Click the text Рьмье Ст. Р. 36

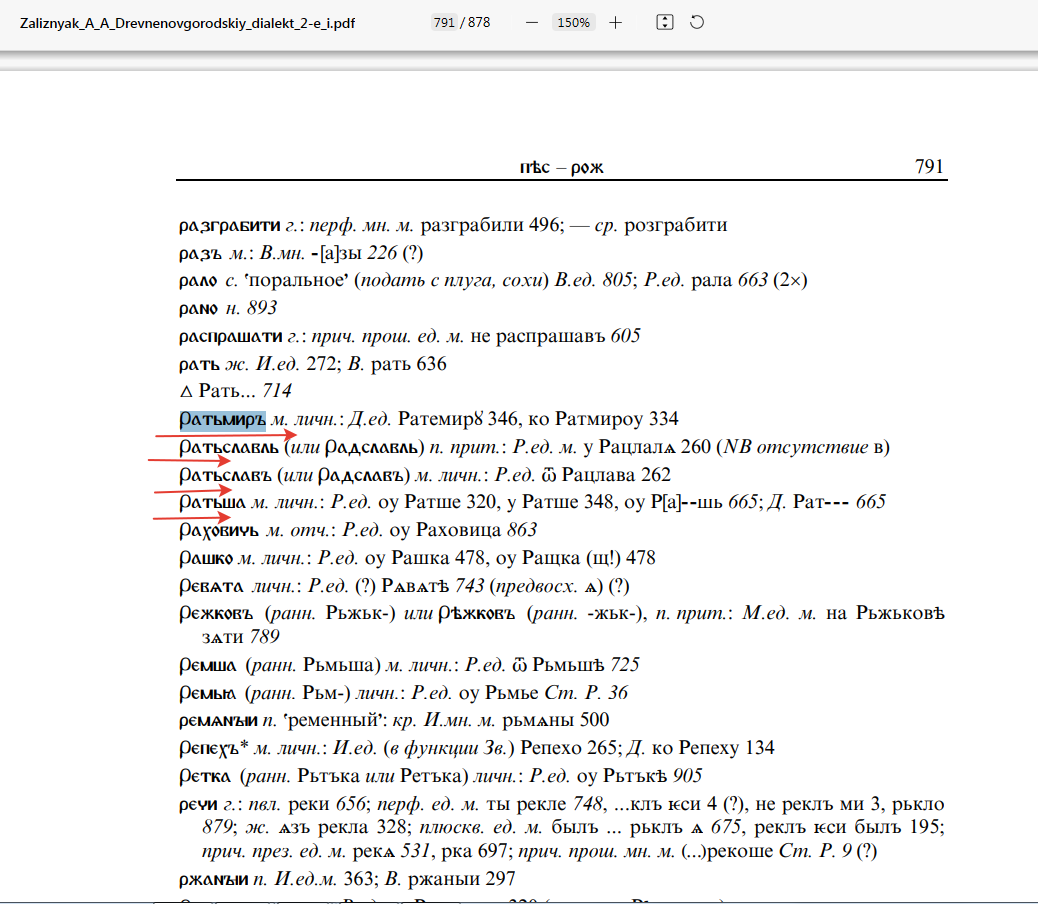pyautogui.click(x=556, y=693)
